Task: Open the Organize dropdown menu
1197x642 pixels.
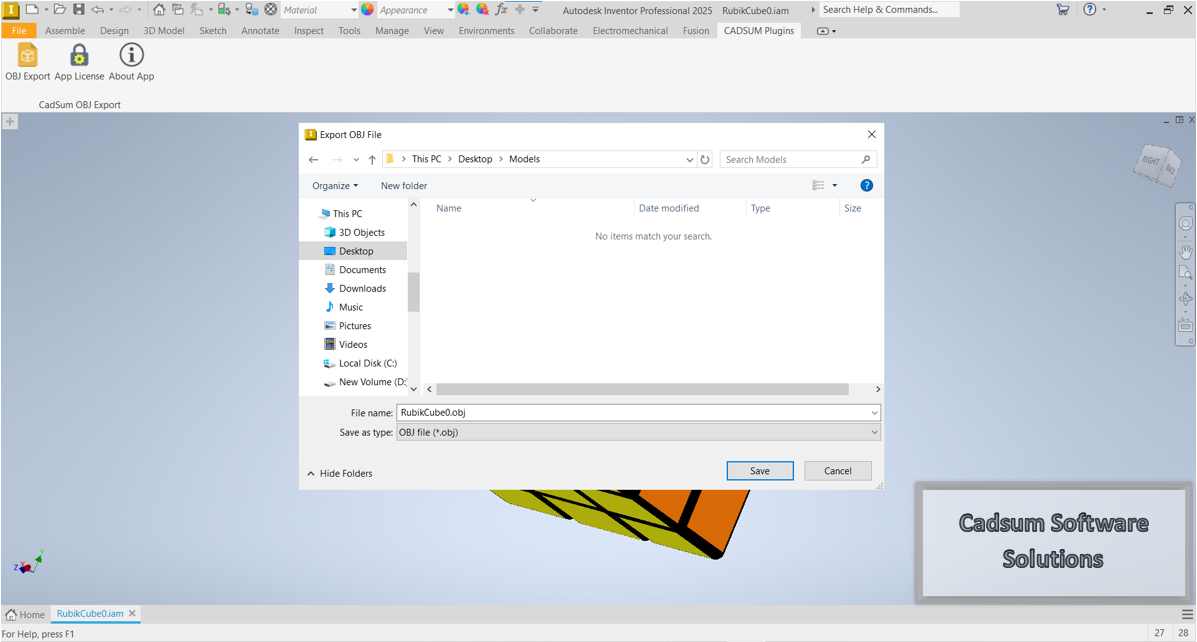Action: tap(334, 186)
